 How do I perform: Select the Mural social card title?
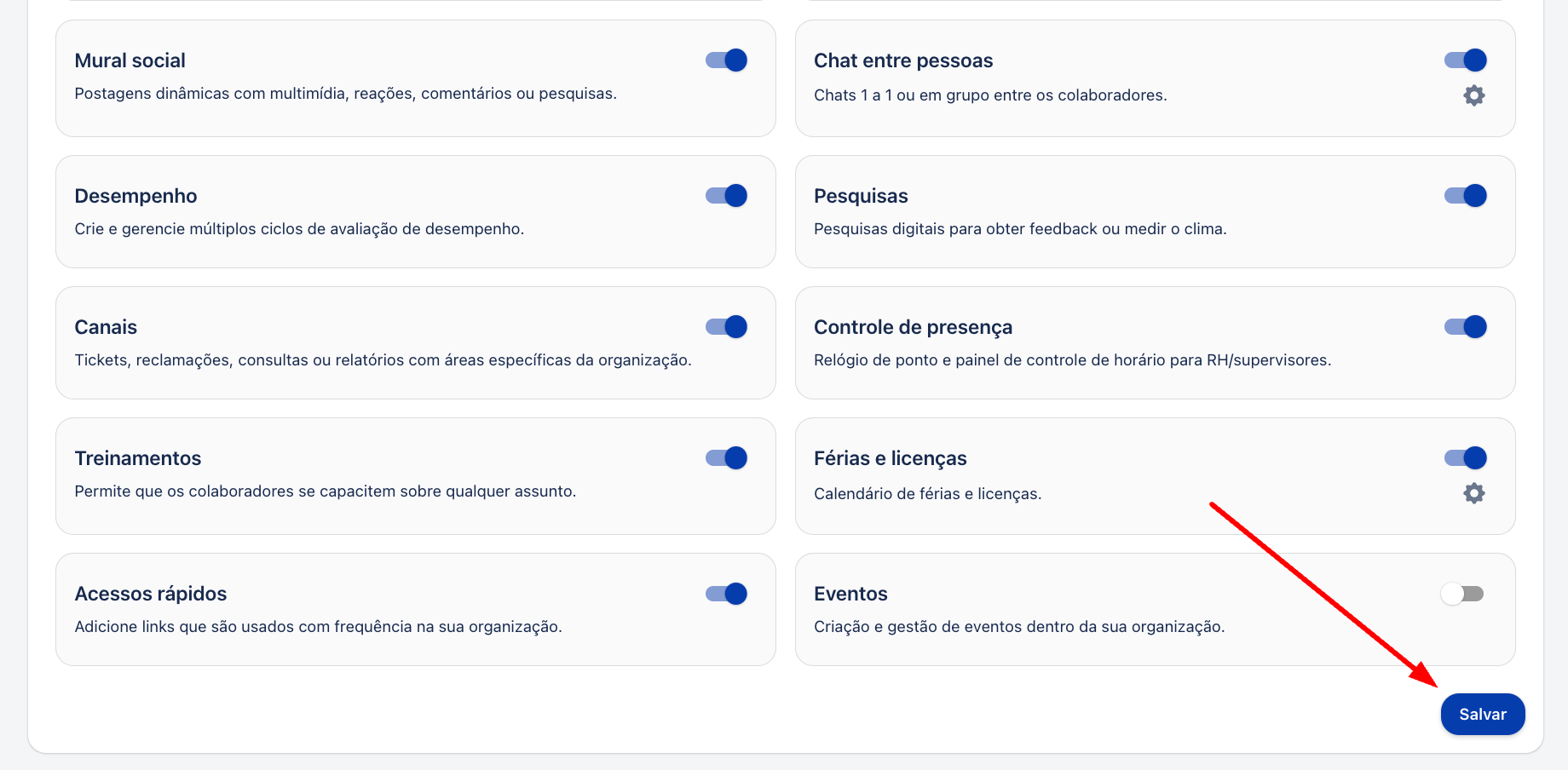click(130, 60)
